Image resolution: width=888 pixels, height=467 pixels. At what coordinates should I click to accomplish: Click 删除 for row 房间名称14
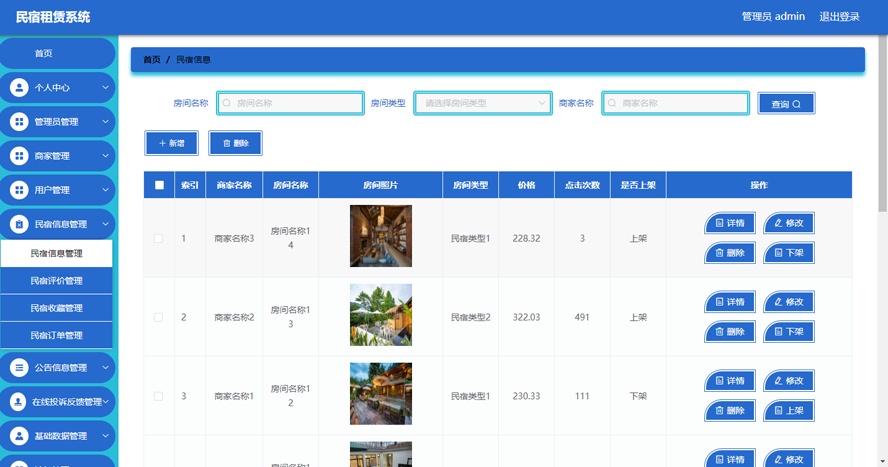coord(729,252)
